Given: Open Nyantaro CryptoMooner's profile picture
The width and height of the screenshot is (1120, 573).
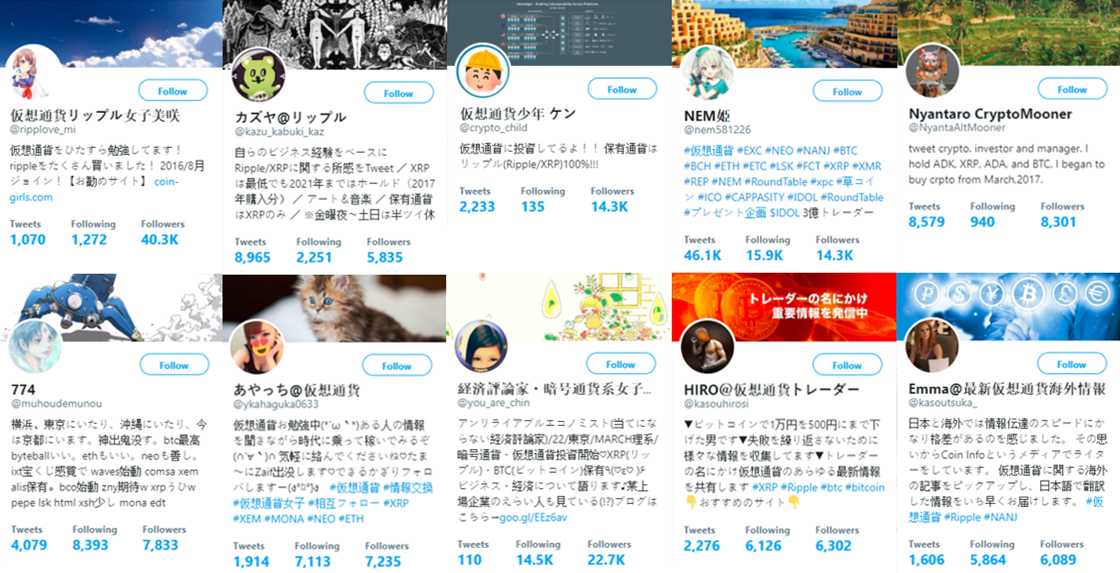Looking at the screenshot, I should tap(932, 71).
